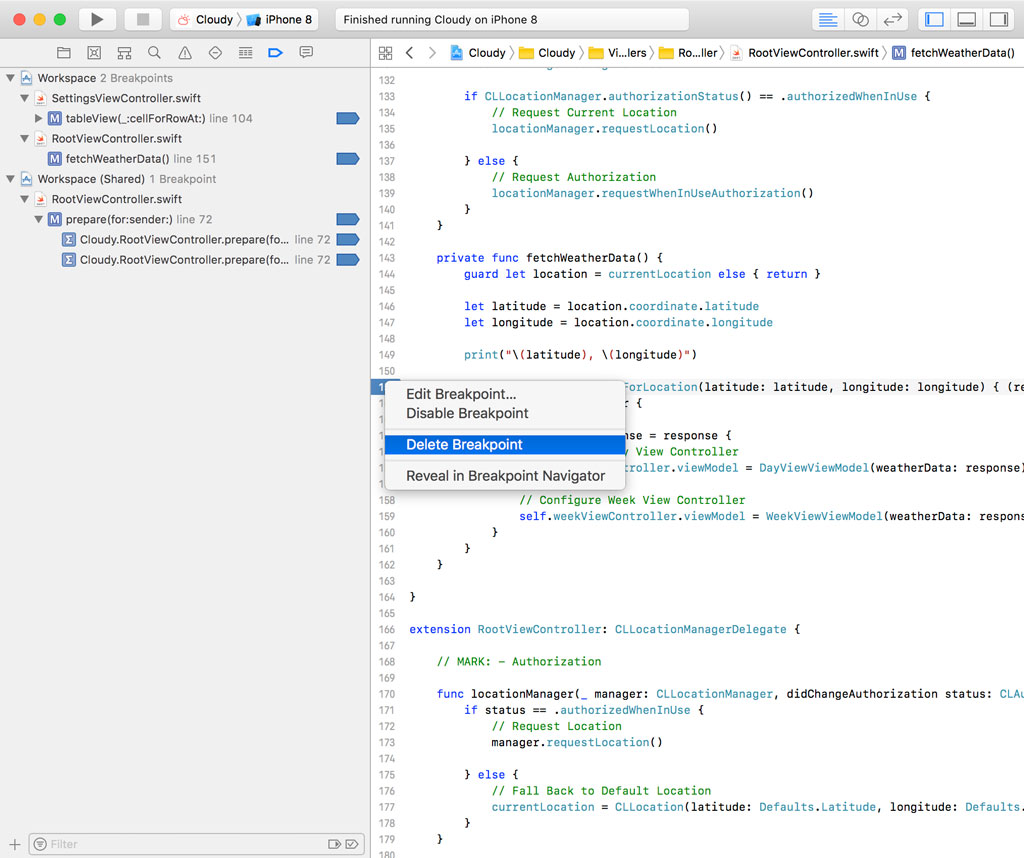Toggle the fetchWeatherData breakpoint at line 151
The height and width of the screenshot is (858, 1024).
(x=347, y=158)
